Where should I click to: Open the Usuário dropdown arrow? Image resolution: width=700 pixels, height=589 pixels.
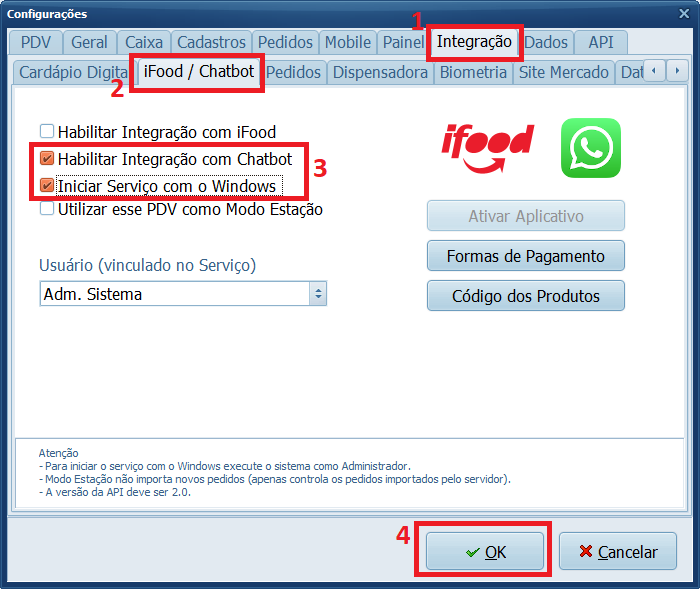[x=318, y=293]
